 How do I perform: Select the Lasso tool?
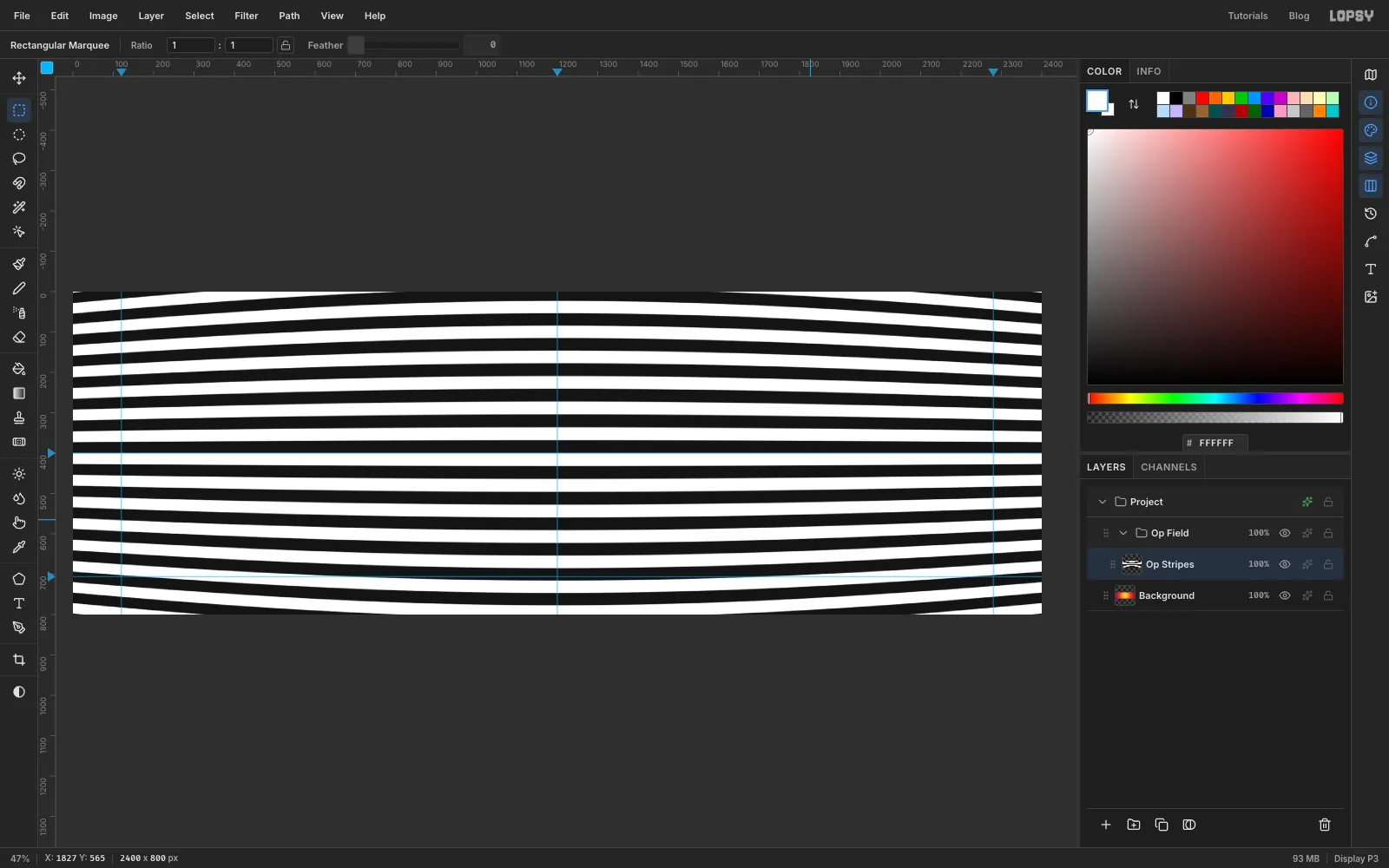(x=19, y=159)
